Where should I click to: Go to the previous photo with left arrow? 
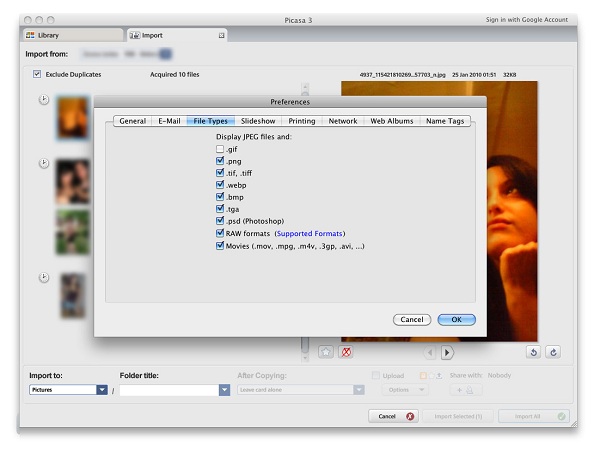click(430, 352)
